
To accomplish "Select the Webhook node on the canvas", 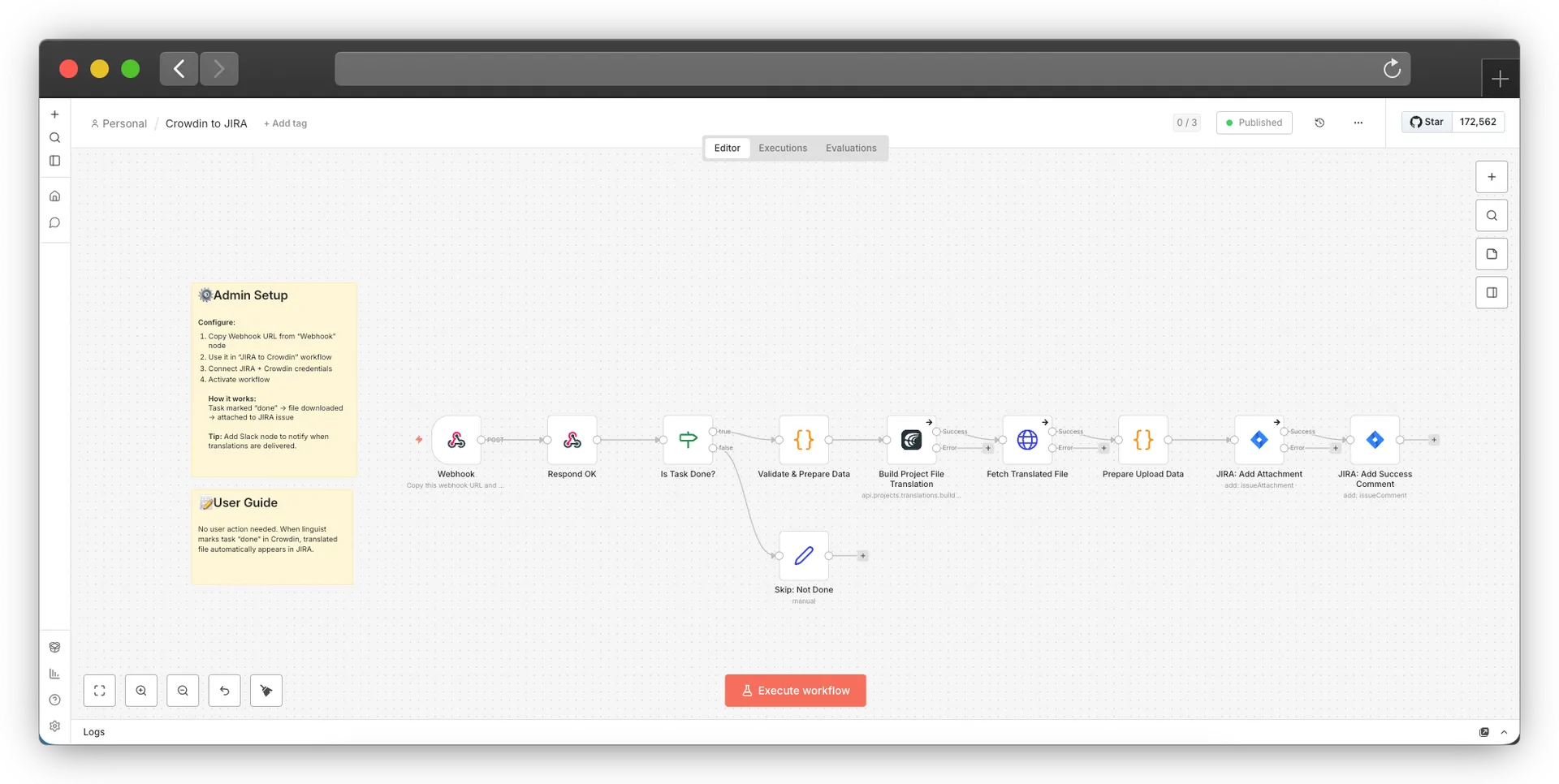I will pos(456,441).
